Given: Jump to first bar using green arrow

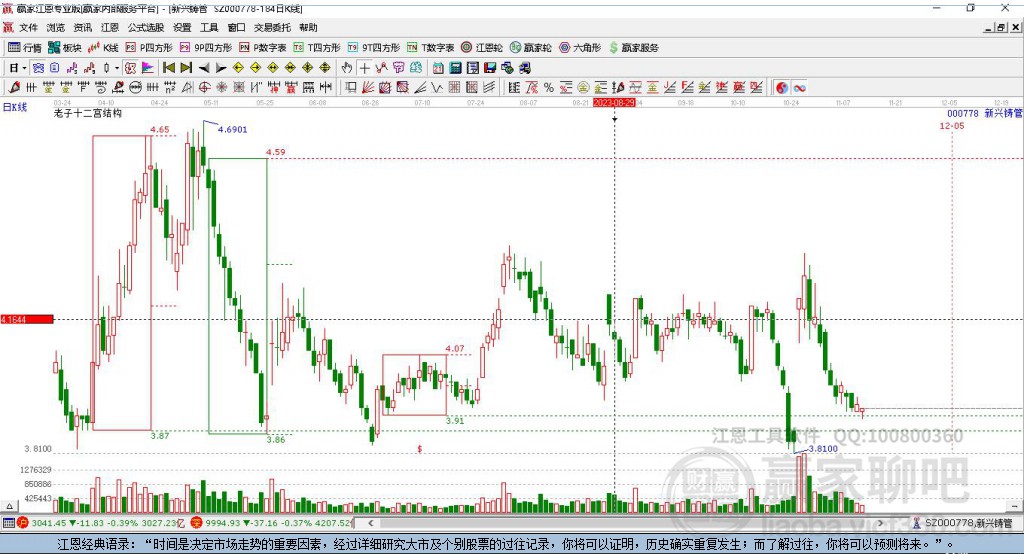Looking at the screenshot, I should coord(169,67).
